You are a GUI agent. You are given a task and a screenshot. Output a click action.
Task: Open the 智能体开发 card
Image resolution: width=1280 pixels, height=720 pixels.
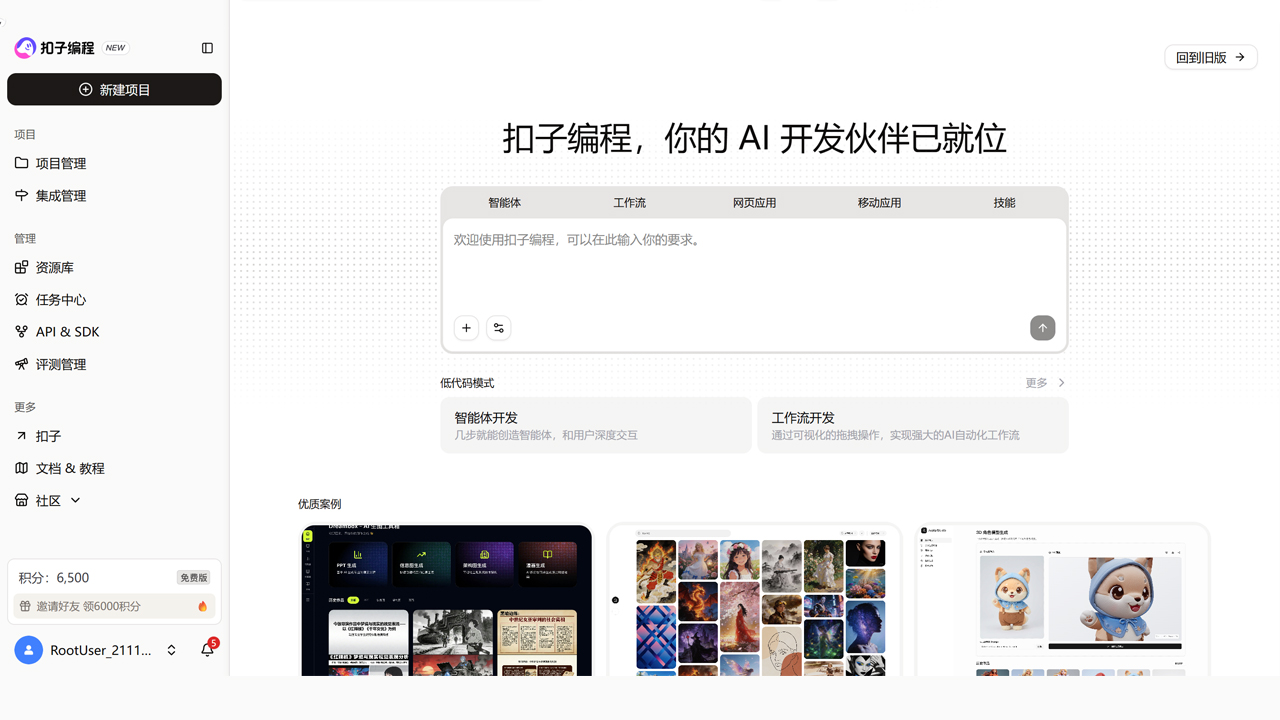coord(596,425)
